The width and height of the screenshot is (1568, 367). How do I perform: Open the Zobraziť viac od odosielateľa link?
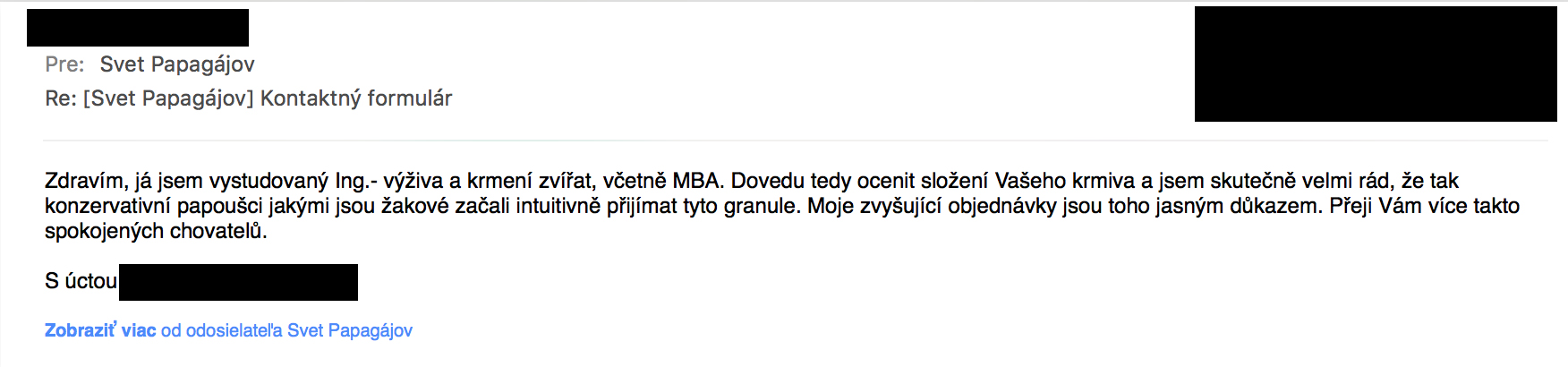pyautogui.click(x=228, y=330)
